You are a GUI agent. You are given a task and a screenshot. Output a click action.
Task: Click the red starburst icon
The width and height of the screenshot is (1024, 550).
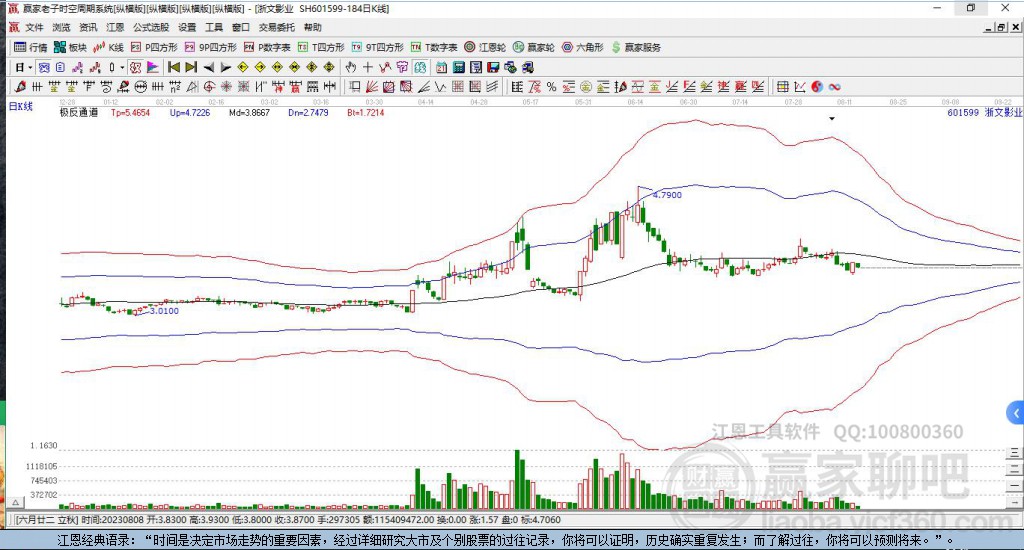(x=226, y=87)
